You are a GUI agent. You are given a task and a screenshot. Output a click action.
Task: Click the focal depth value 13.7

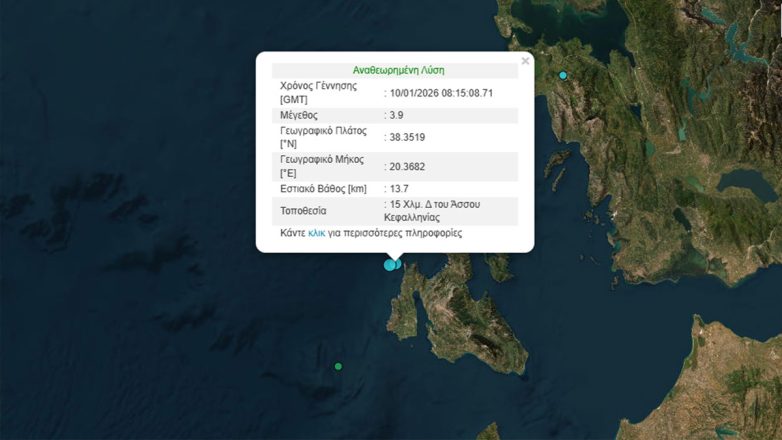click(400, 188)
